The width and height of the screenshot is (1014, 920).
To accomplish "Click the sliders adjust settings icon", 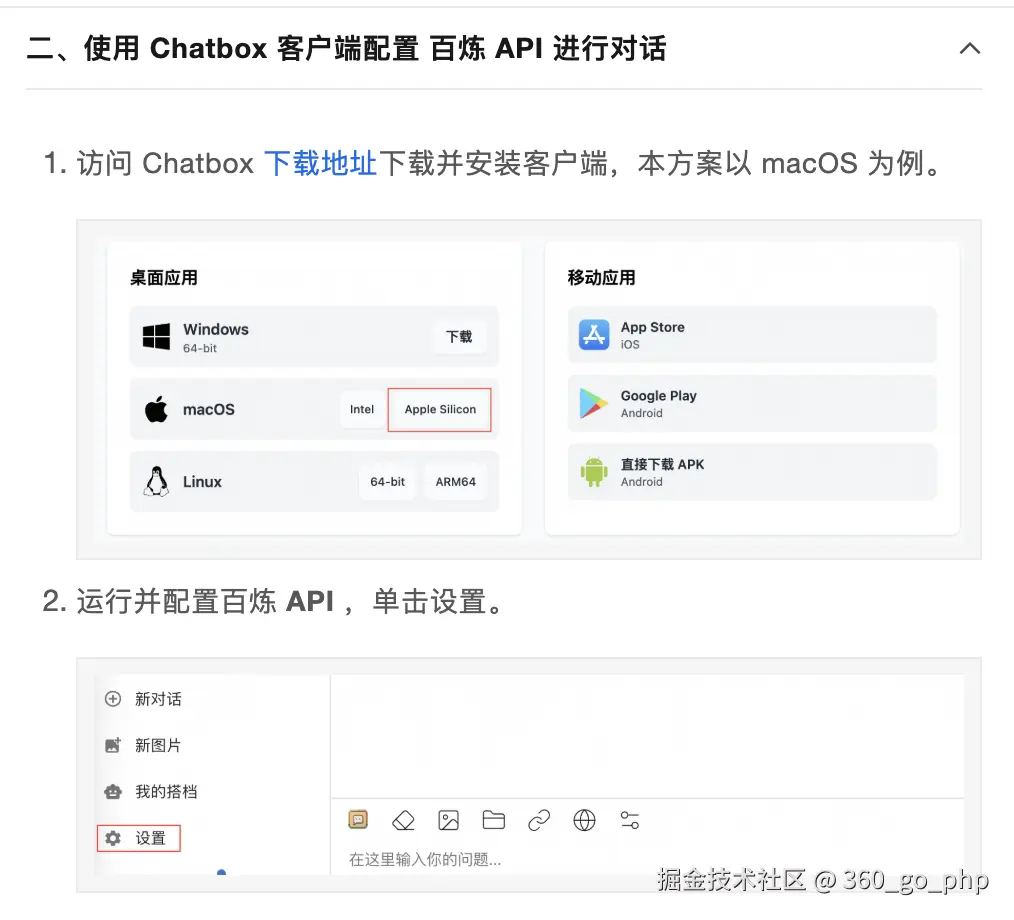I will click(630, 820).
